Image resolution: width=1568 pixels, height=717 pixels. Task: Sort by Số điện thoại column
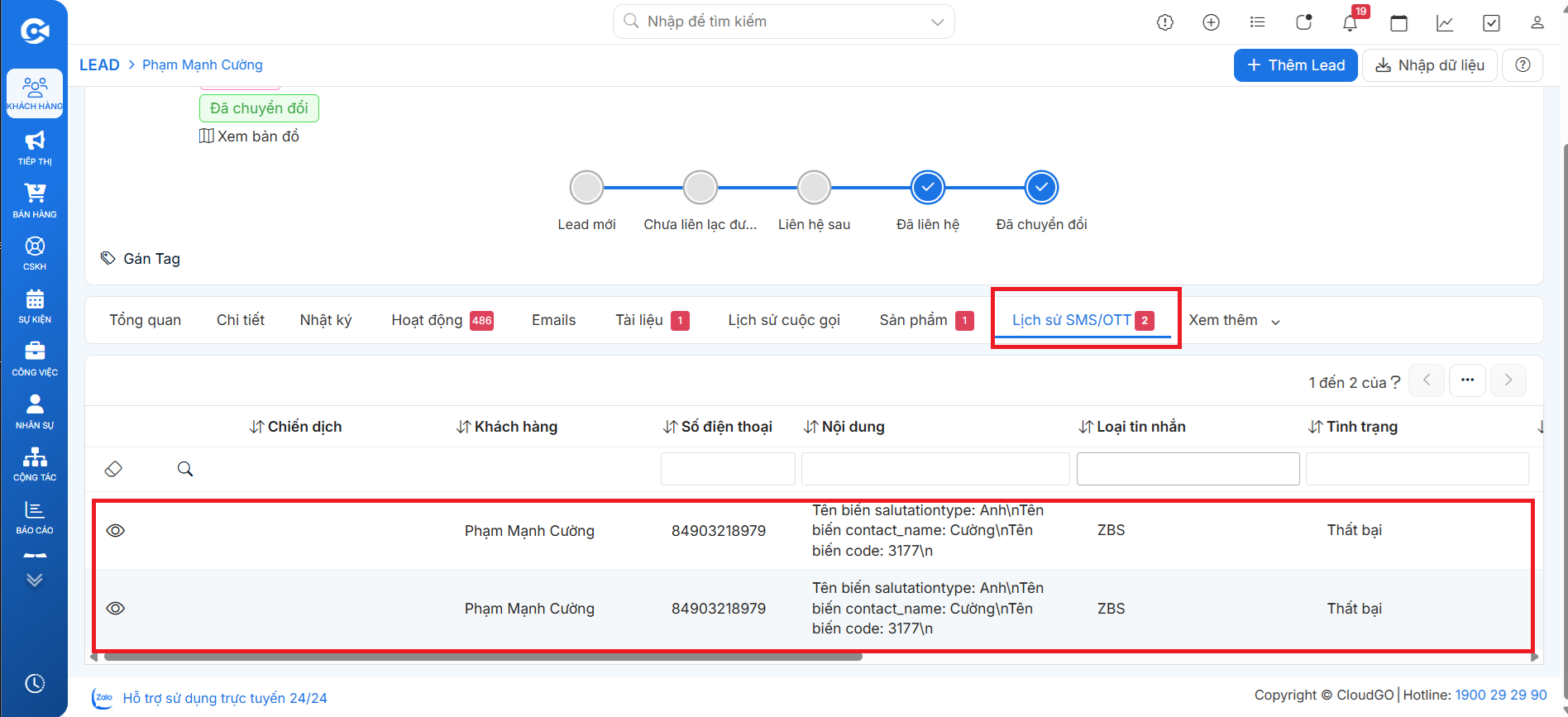tap(718, 427)
